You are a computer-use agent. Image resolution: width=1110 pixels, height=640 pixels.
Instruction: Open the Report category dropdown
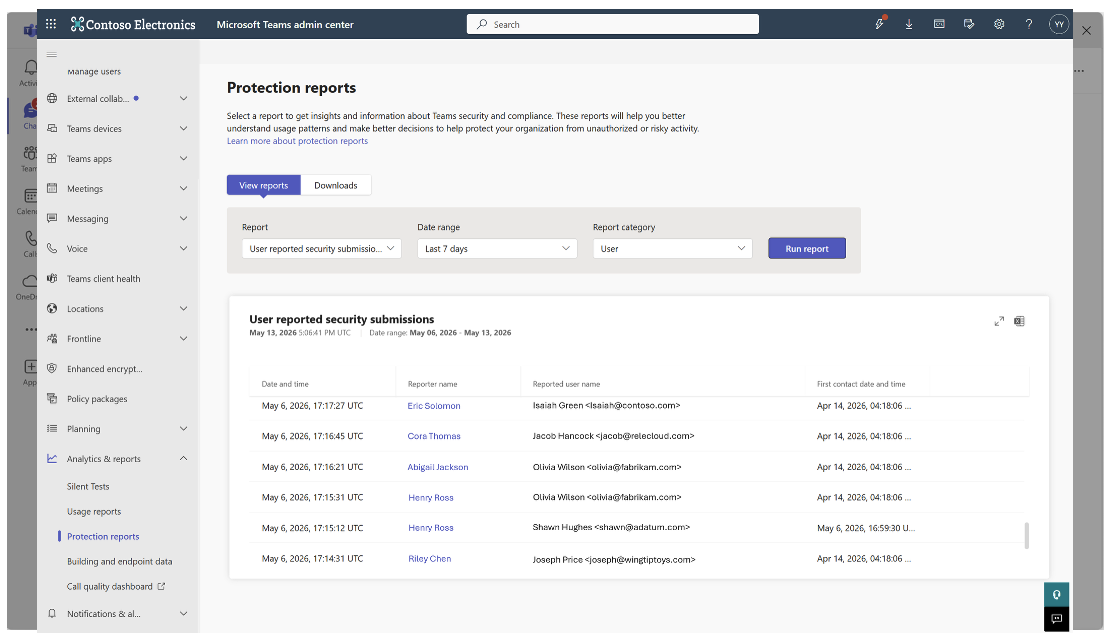point(673,248)
